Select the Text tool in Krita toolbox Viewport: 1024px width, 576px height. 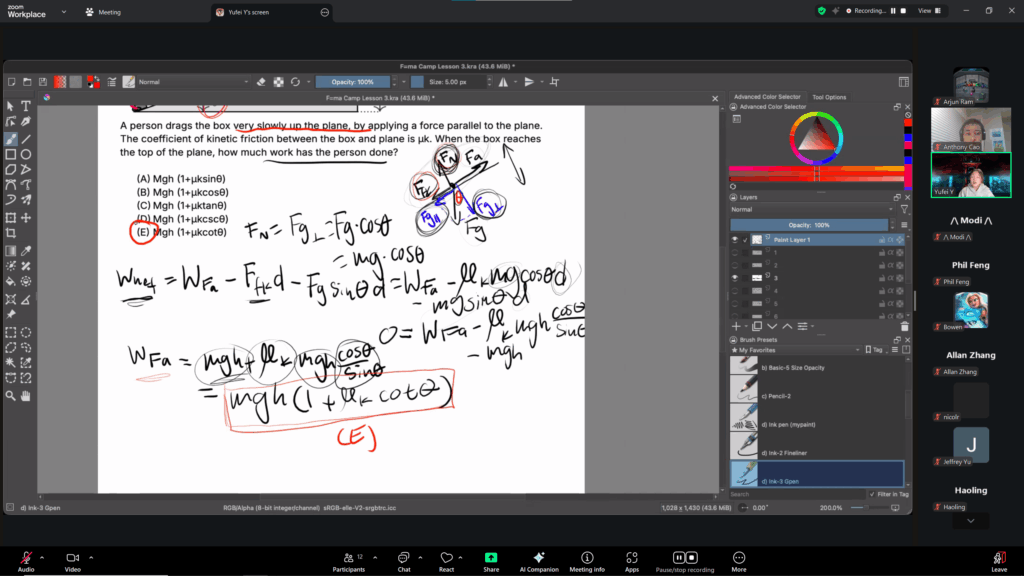[25, 106]
